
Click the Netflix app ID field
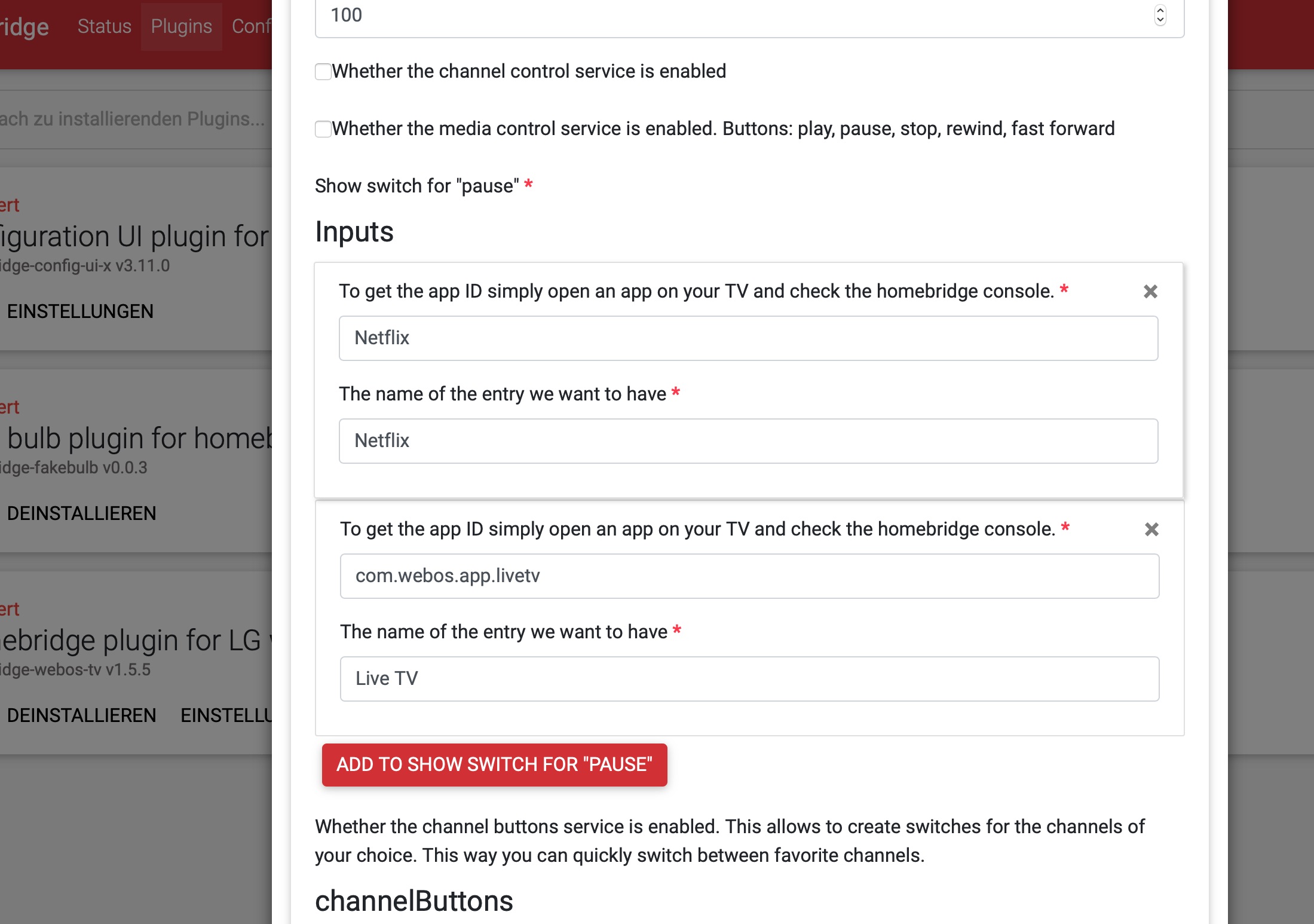coord(748,338)
